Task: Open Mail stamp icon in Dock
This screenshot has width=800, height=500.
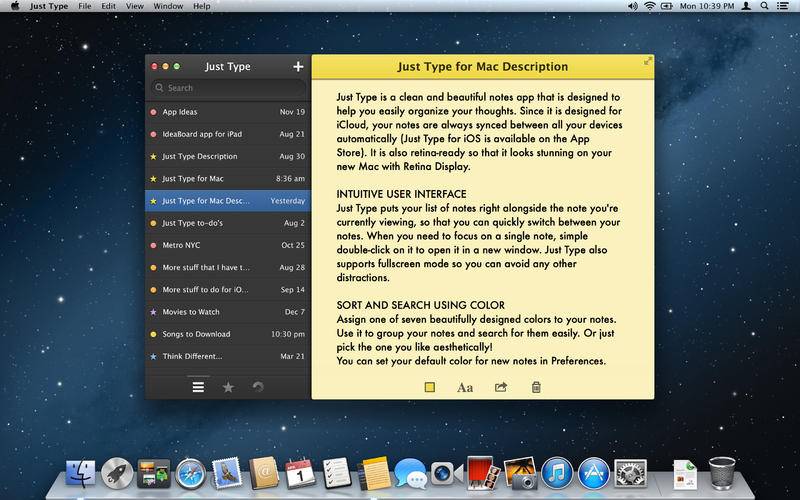Action: [x=227, y=473]
